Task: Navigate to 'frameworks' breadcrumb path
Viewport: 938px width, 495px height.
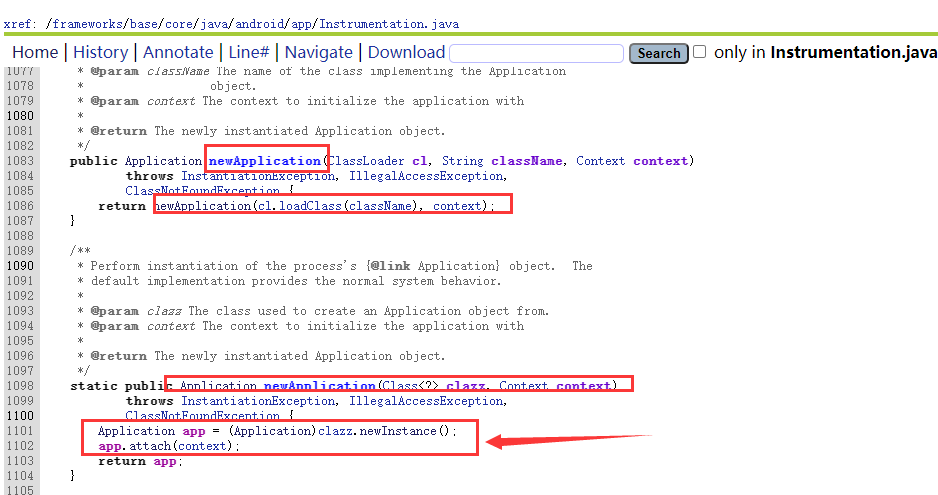Action: (x=87, y=24)
